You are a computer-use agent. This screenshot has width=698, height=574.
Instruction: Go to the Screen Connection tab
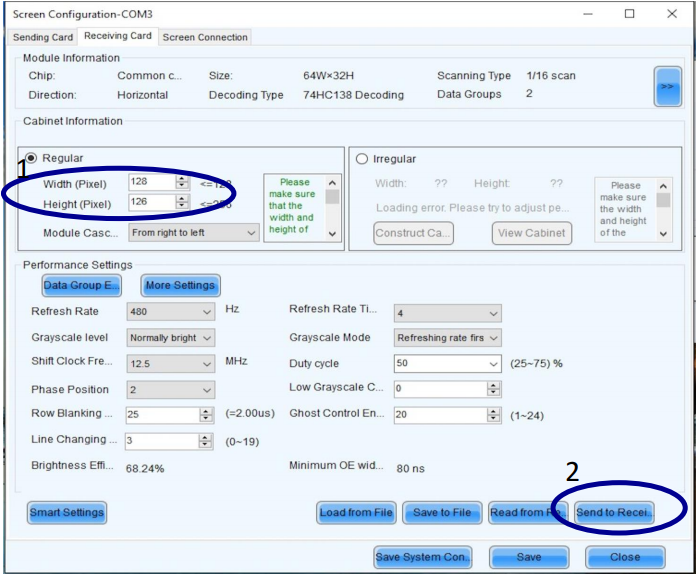coord(205,37)
